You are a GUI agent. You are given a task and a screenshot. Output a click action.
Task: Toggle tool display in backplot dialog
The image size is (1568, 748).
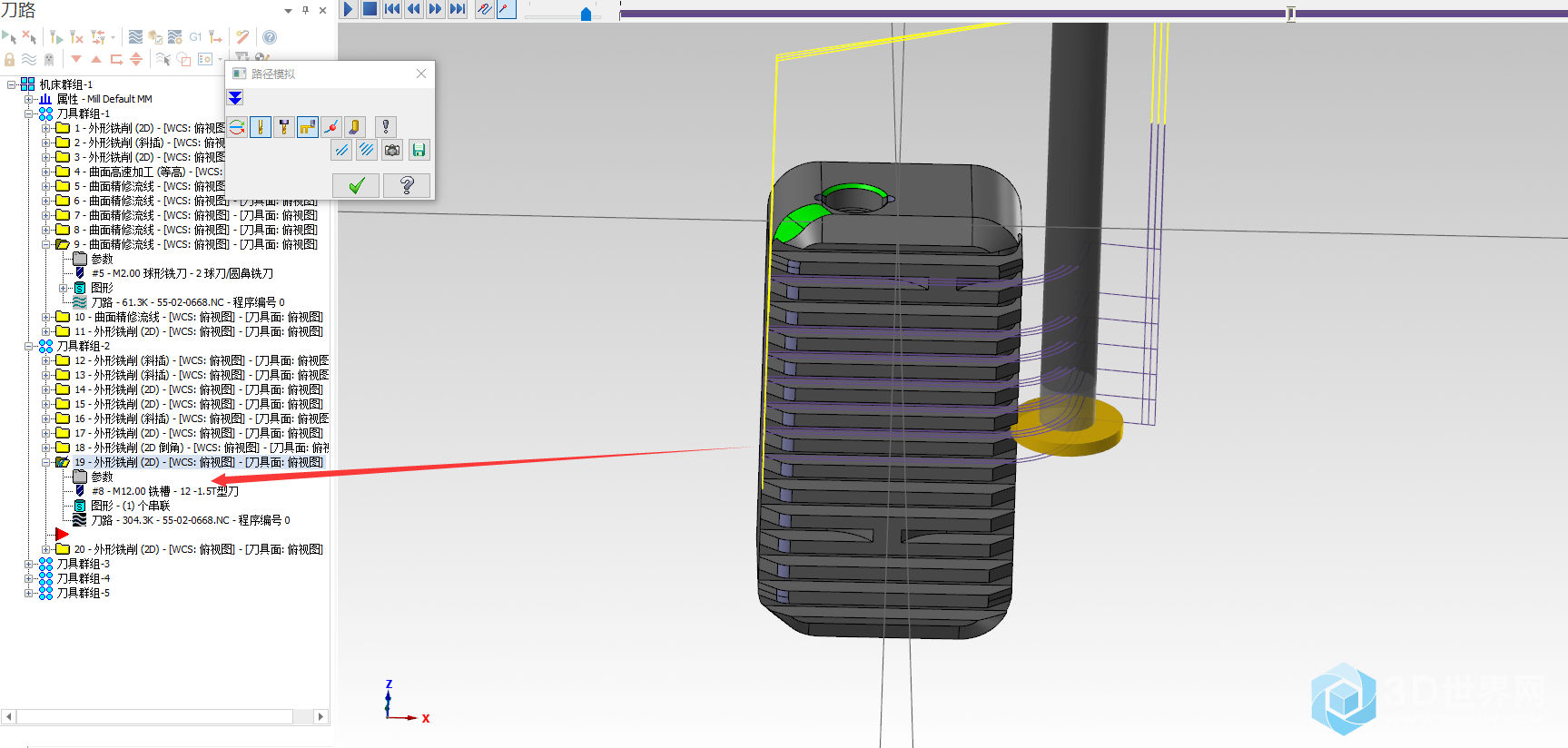tap(261, 127)
